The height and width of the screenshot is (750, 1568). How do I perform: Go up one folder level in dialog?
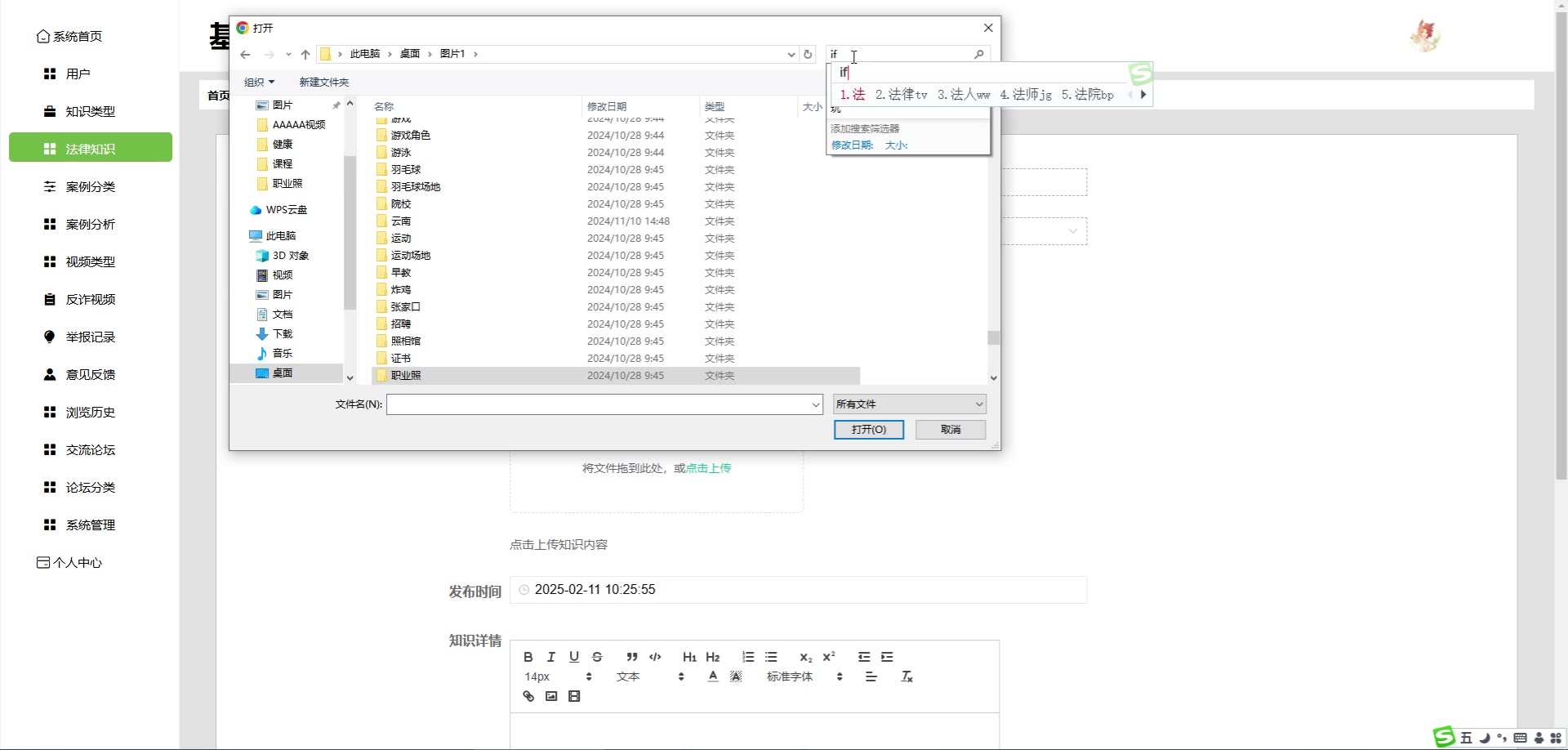[x=305, y=55]
